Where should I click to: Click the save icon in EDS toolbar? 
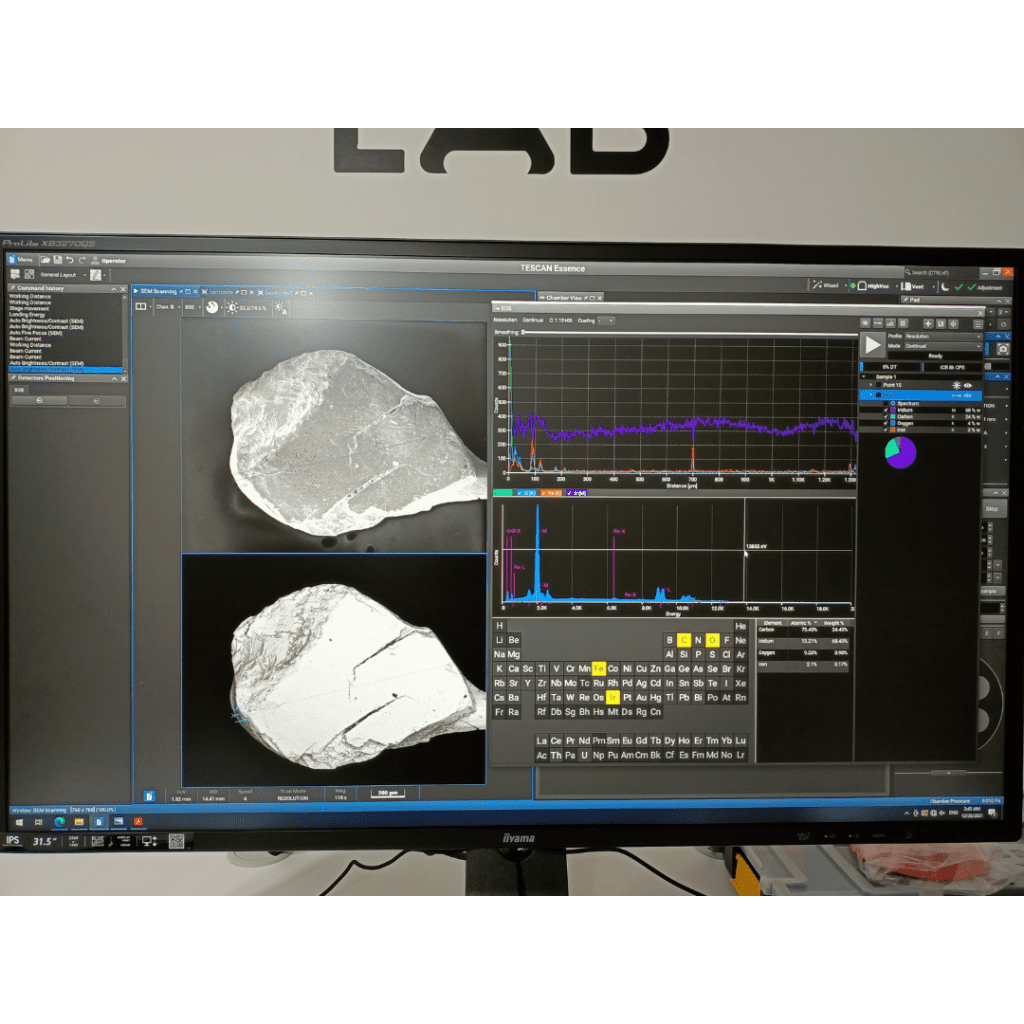coord(941,324)
